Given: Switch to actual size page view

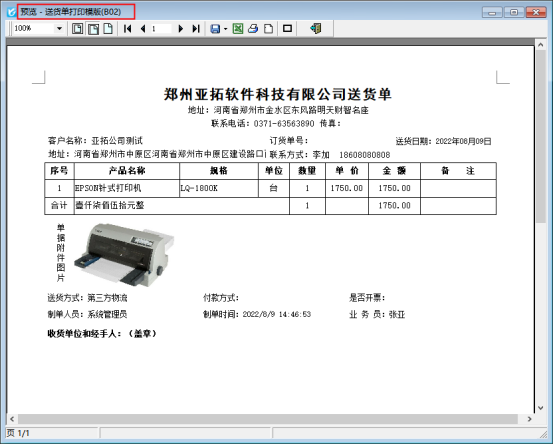Looking at the screenshot, I should coord(108,29).
